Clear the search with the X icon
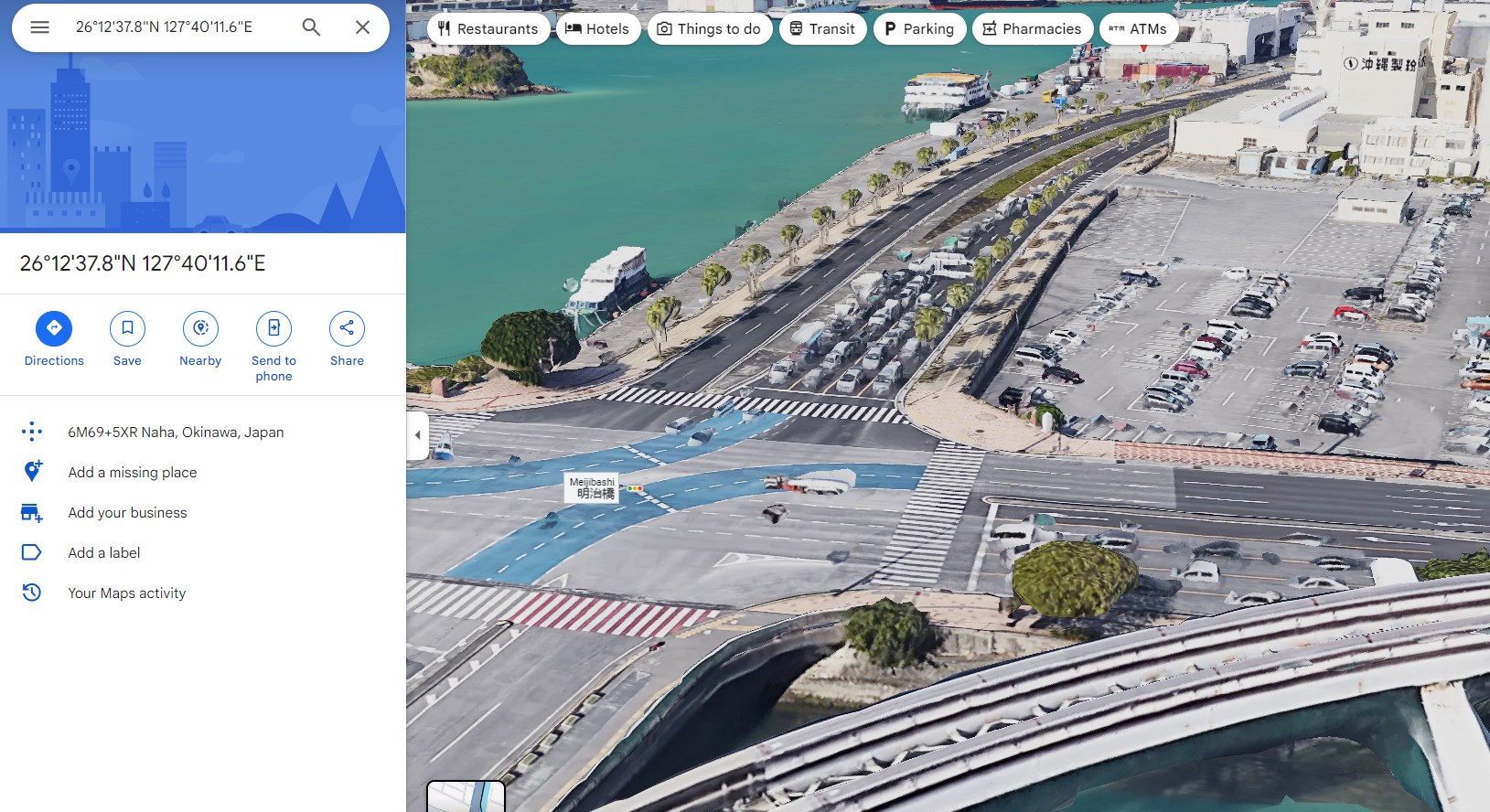This screenshot has height=812, width=1490. click(362, 27)
